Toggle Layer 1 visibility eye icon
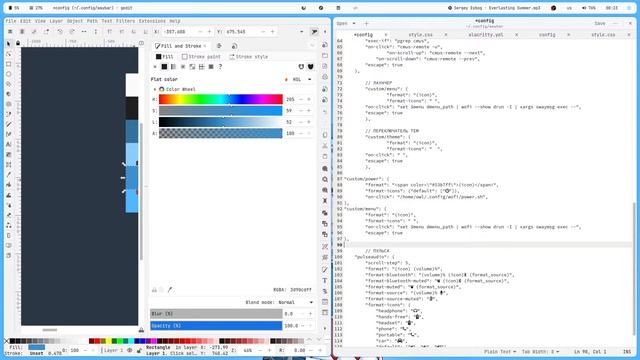The width and height of the screenshot is (640, 360). [129, 350]
